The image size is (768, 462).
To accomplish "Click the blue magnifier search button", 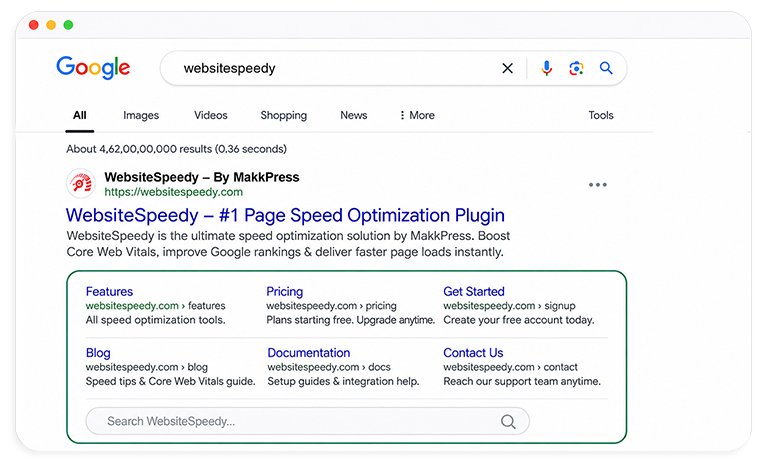I will click(606, 68).
